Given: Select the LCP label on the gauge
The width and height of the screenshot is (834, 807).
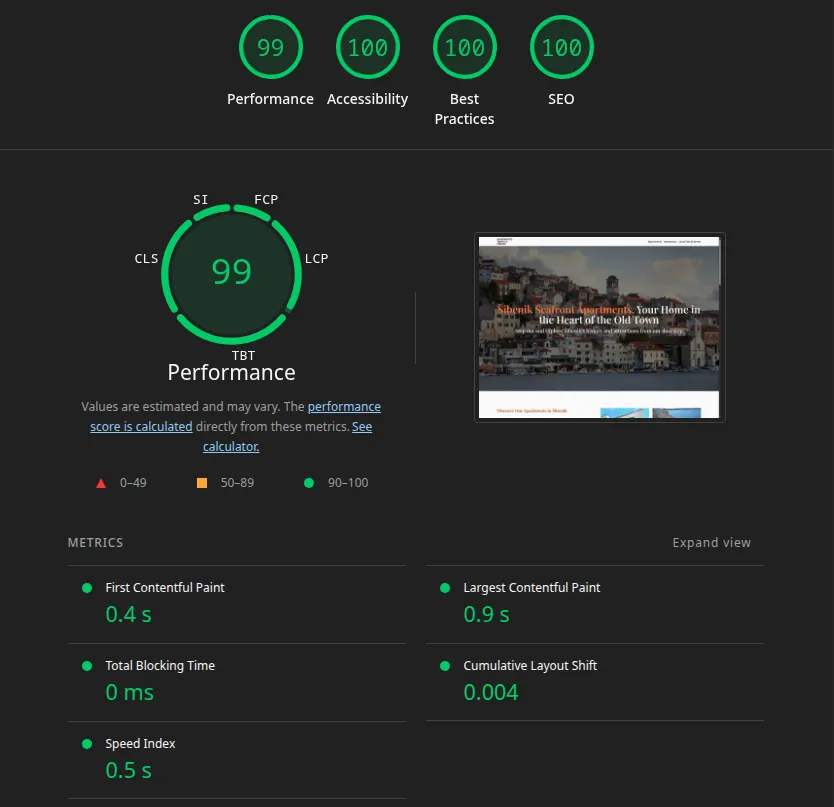Looking at the screenshot, I should pyautogui.click(x=316, y=258).
